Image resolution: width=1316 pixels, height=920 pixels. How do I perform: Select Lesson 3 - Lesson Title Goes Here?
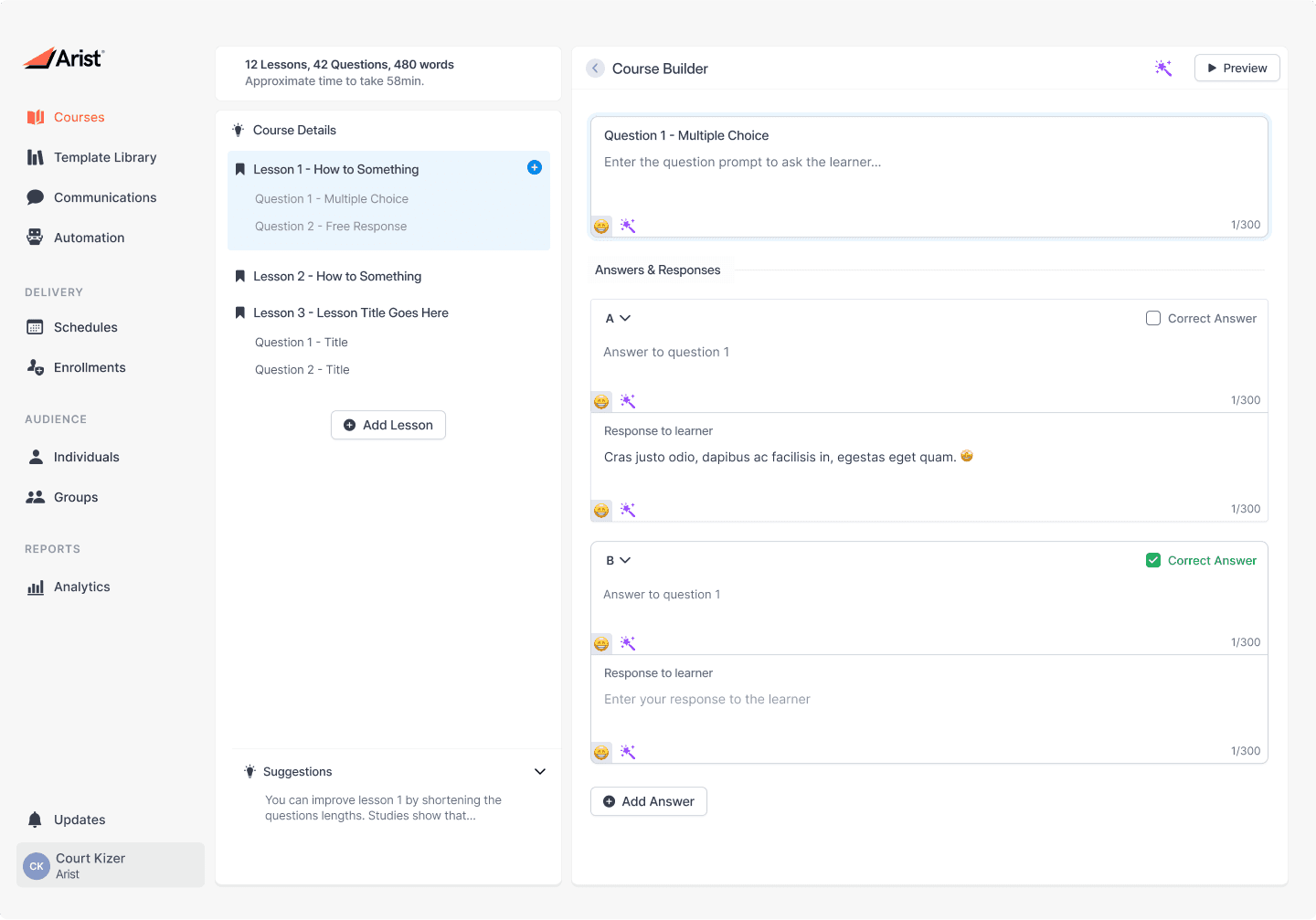tap(351, 312)
